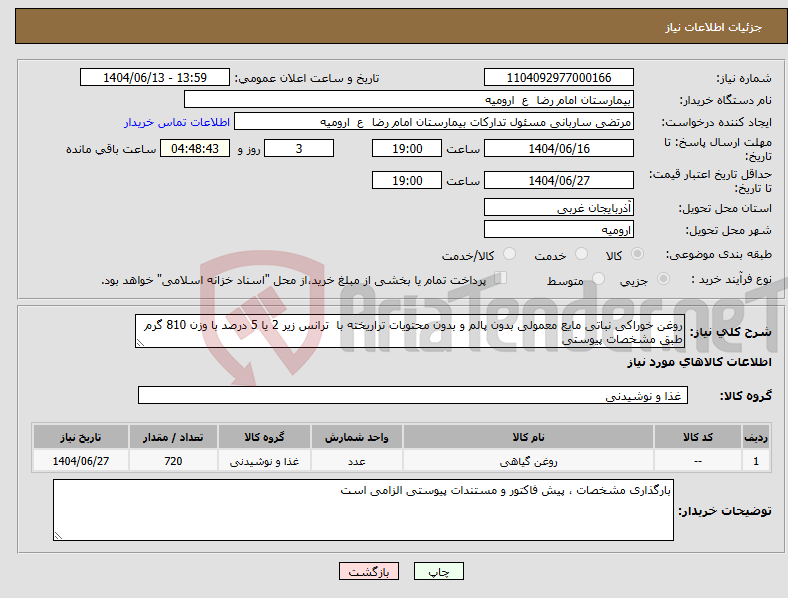The width and height of the screenshot is (788, 598).
Task: Toggle the اسناد خزانه اسلامی payment checkbox
Action: pos(500,278)
